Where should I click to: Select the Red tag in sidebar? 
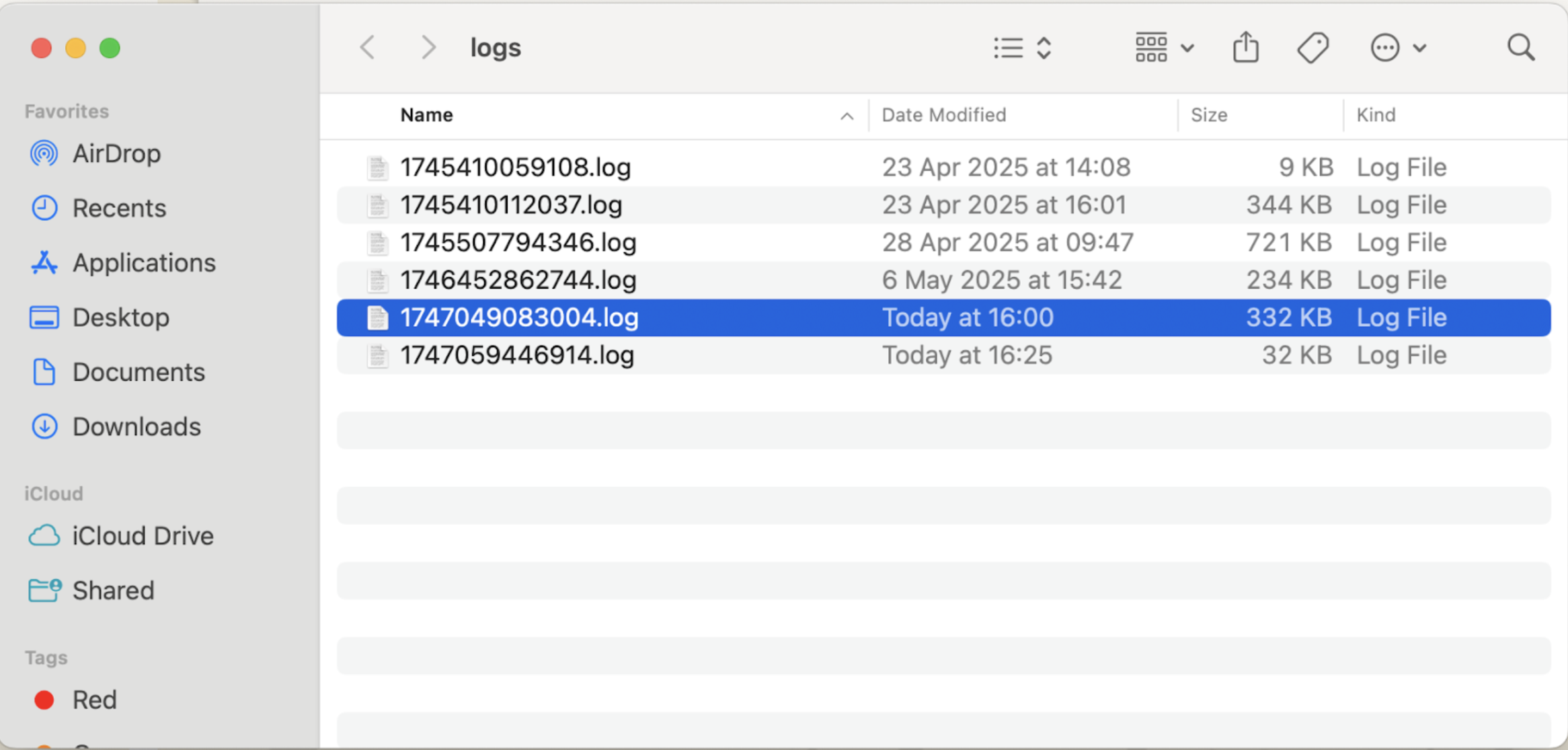[x=94, y=700]
